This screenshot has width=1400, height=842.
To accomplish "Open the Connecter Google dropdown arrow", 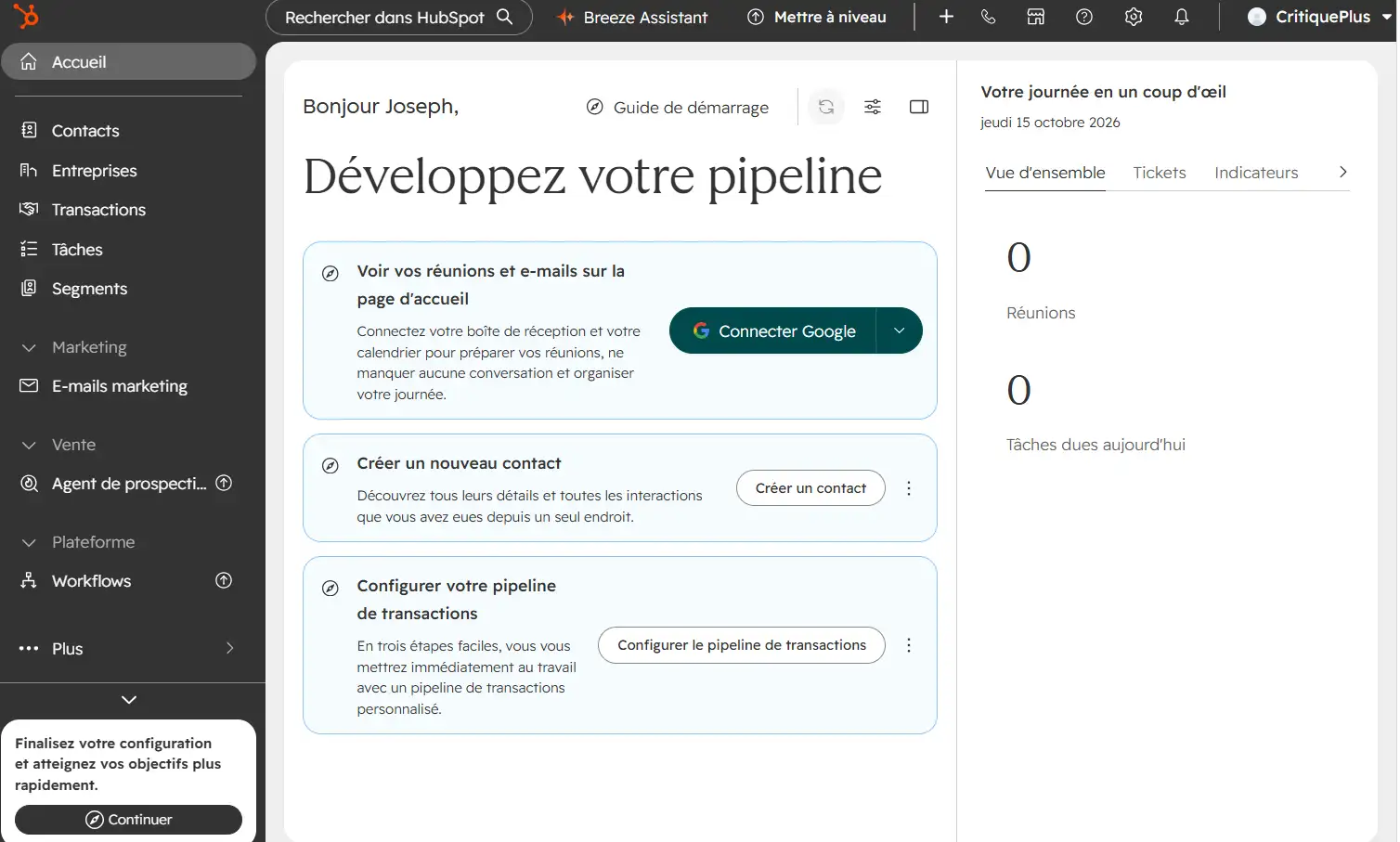I will pyautogui.click(x=899, y=330).
